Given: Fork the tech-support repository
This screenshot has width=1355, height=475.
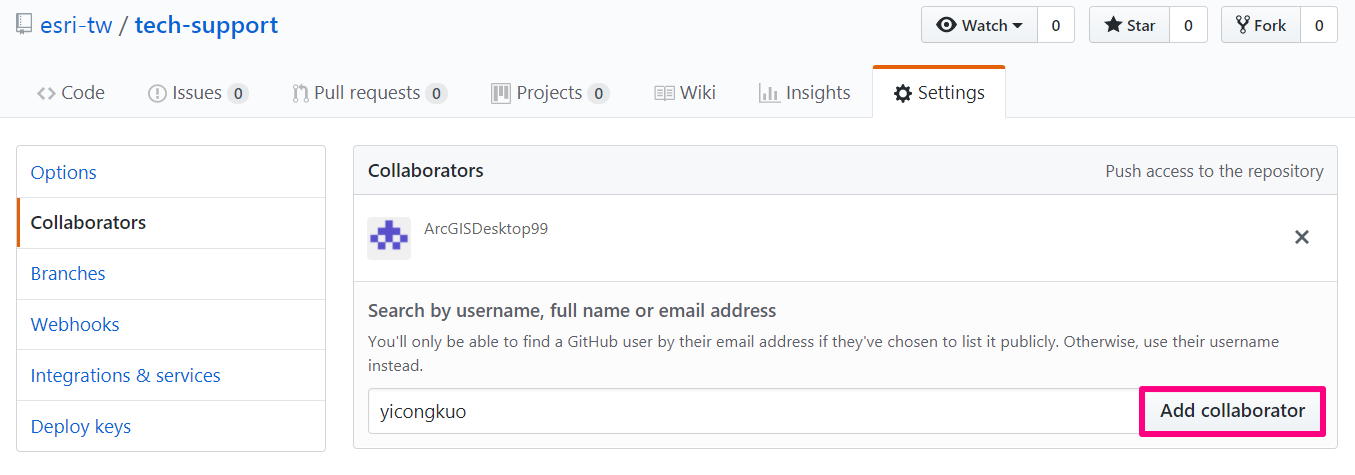Looking at the screenshot, I should [x=1260, y=26].
